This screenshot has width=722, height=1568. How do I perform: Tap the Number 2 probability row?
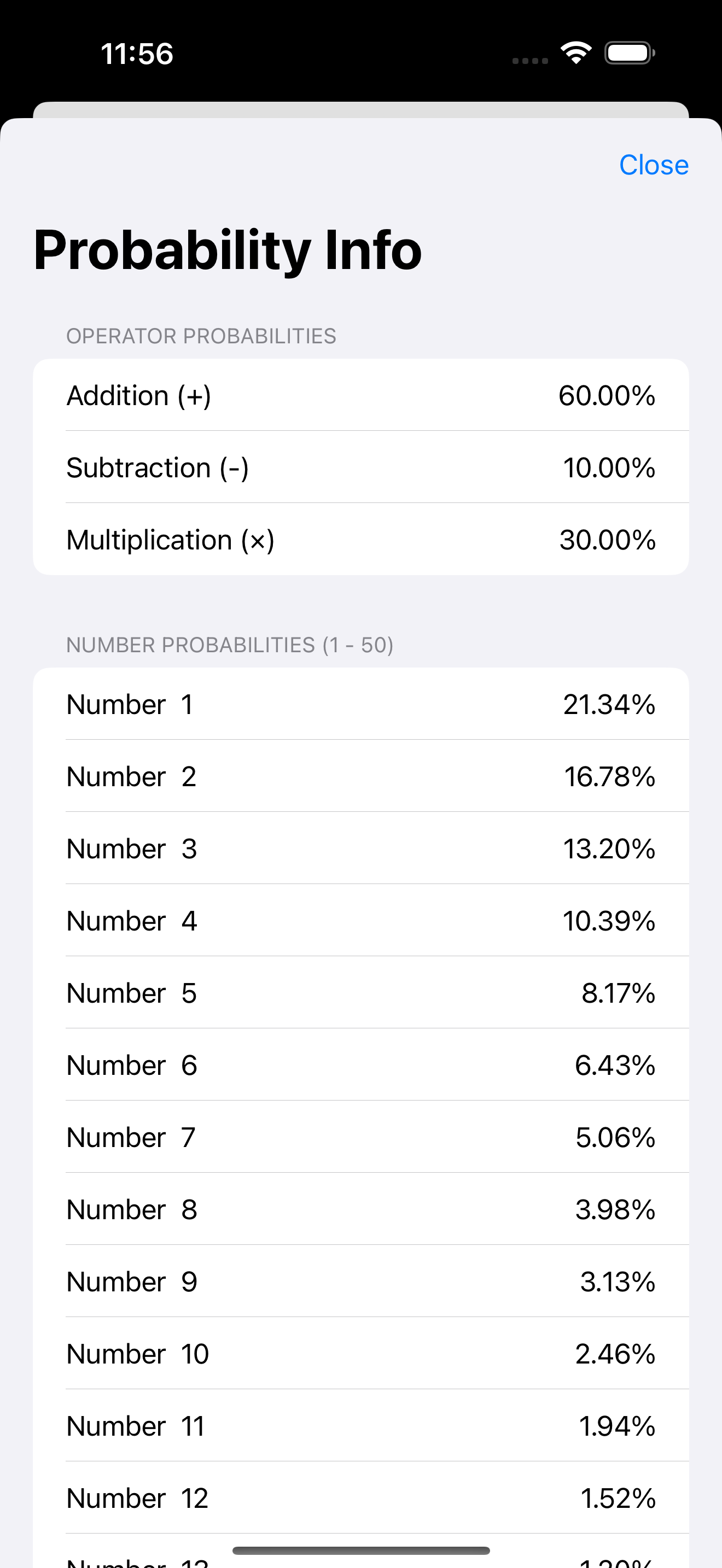click(x=361, y=776)
